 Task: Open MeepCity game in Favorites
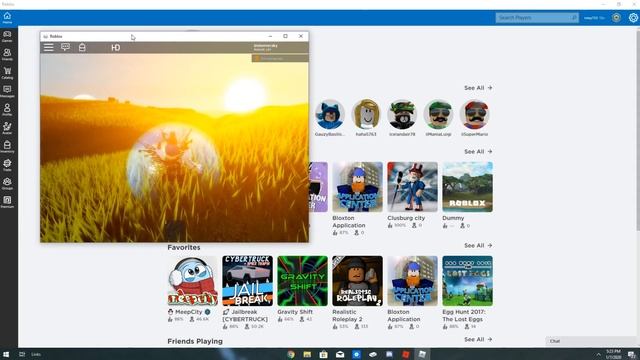pos(193,281)
